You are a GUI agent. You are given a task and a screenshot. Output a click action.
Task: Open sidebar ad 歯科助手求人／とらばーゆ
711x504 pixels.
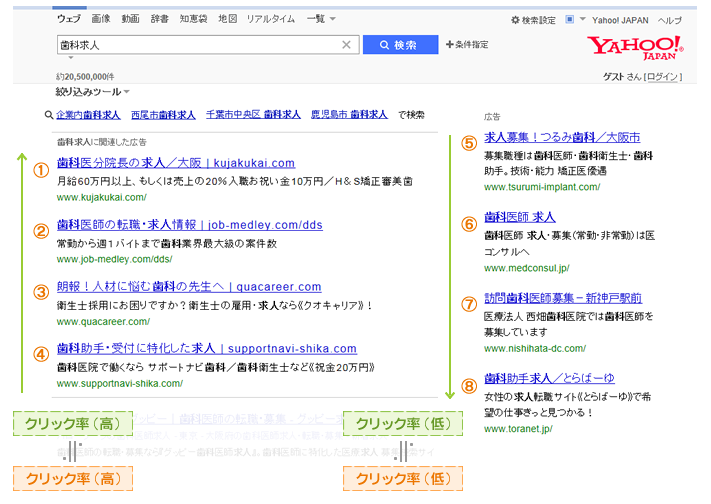click(550, 378)
